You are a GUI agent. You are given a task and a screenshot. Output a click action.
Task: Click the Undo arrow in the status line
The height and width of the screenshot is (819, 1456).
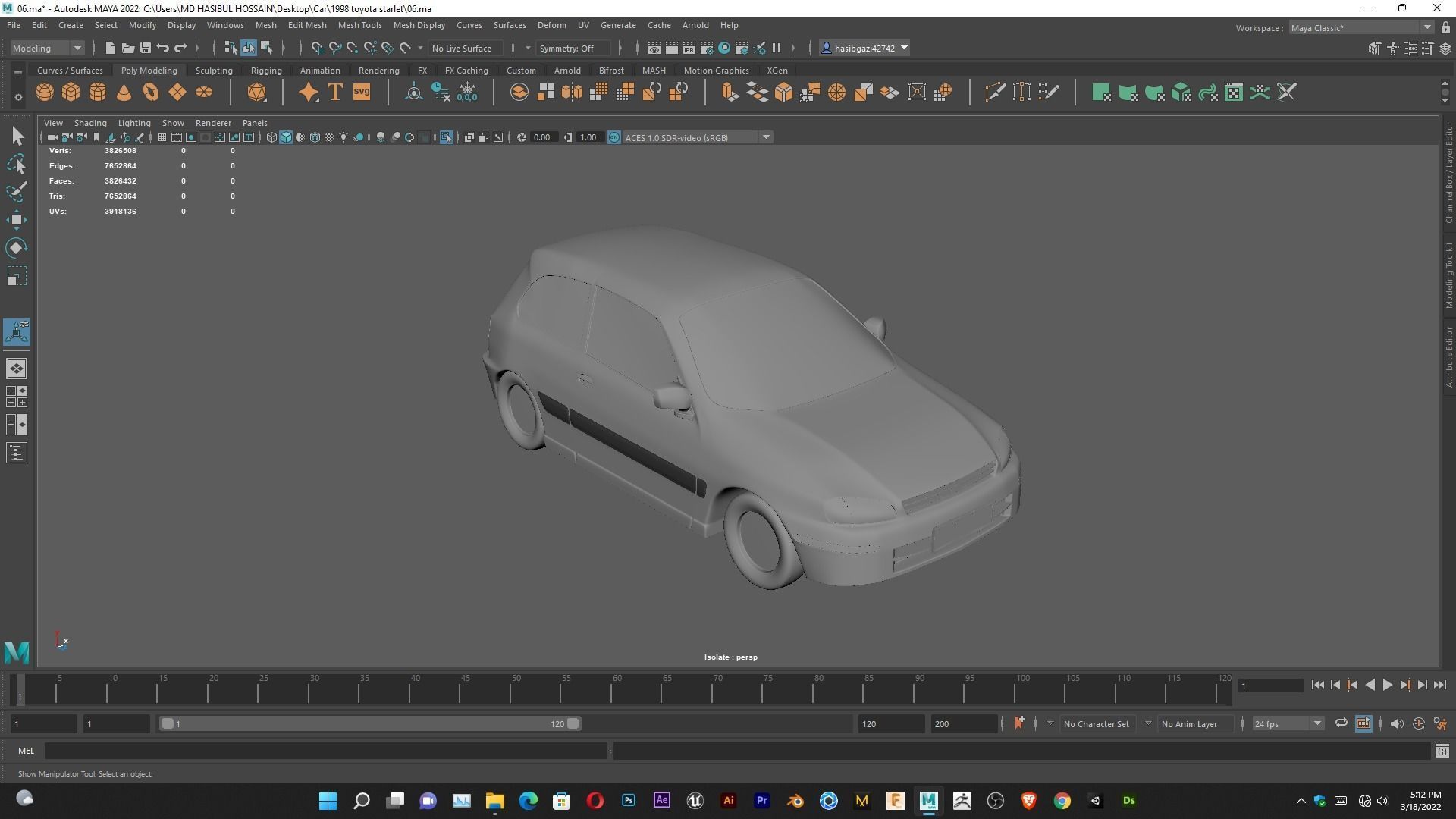162,48
